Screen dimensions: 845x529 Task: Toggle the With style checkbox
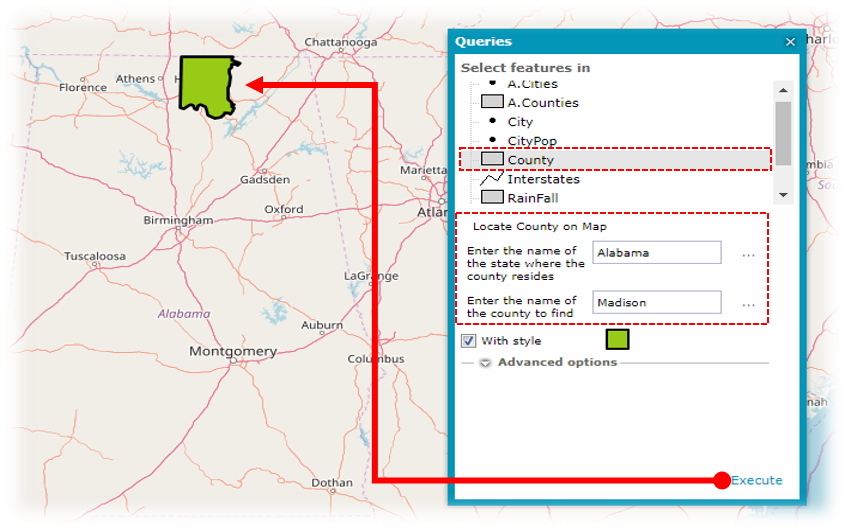coord(468,341)
